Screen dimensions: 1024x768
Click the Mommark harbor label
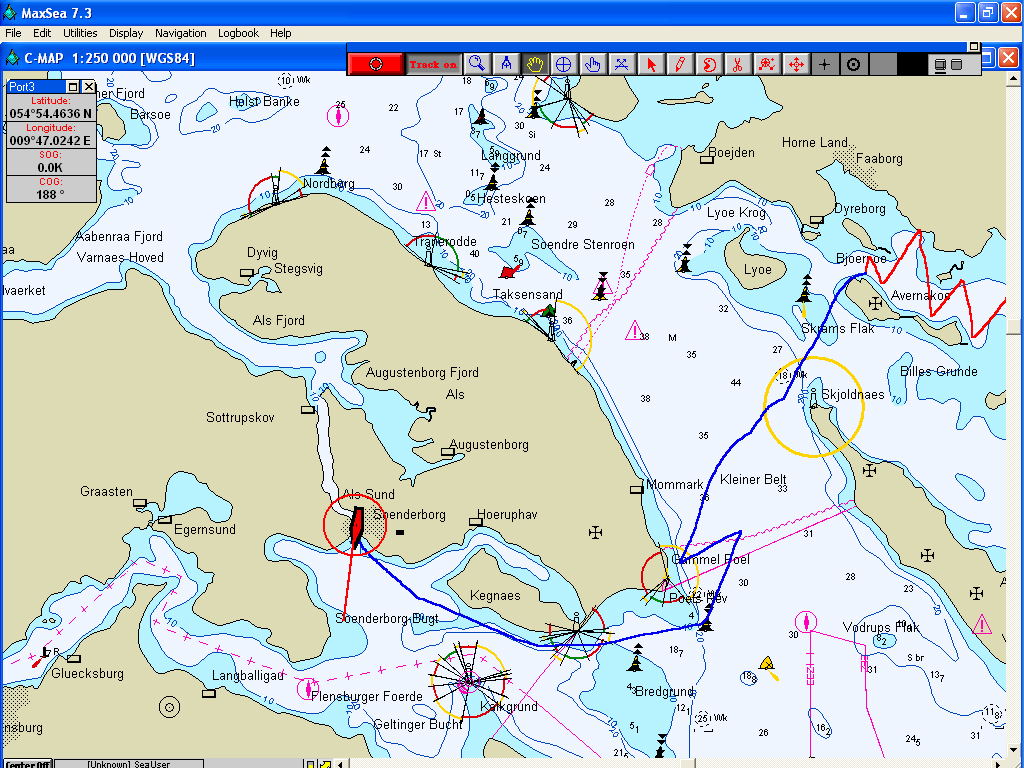[675, 485]
